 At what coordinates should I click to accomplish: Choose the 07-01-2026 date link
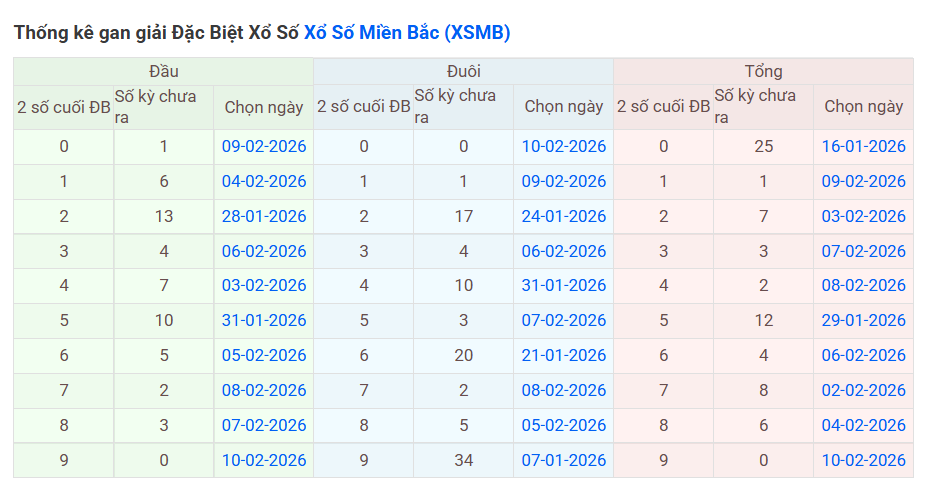click(564, 460)
